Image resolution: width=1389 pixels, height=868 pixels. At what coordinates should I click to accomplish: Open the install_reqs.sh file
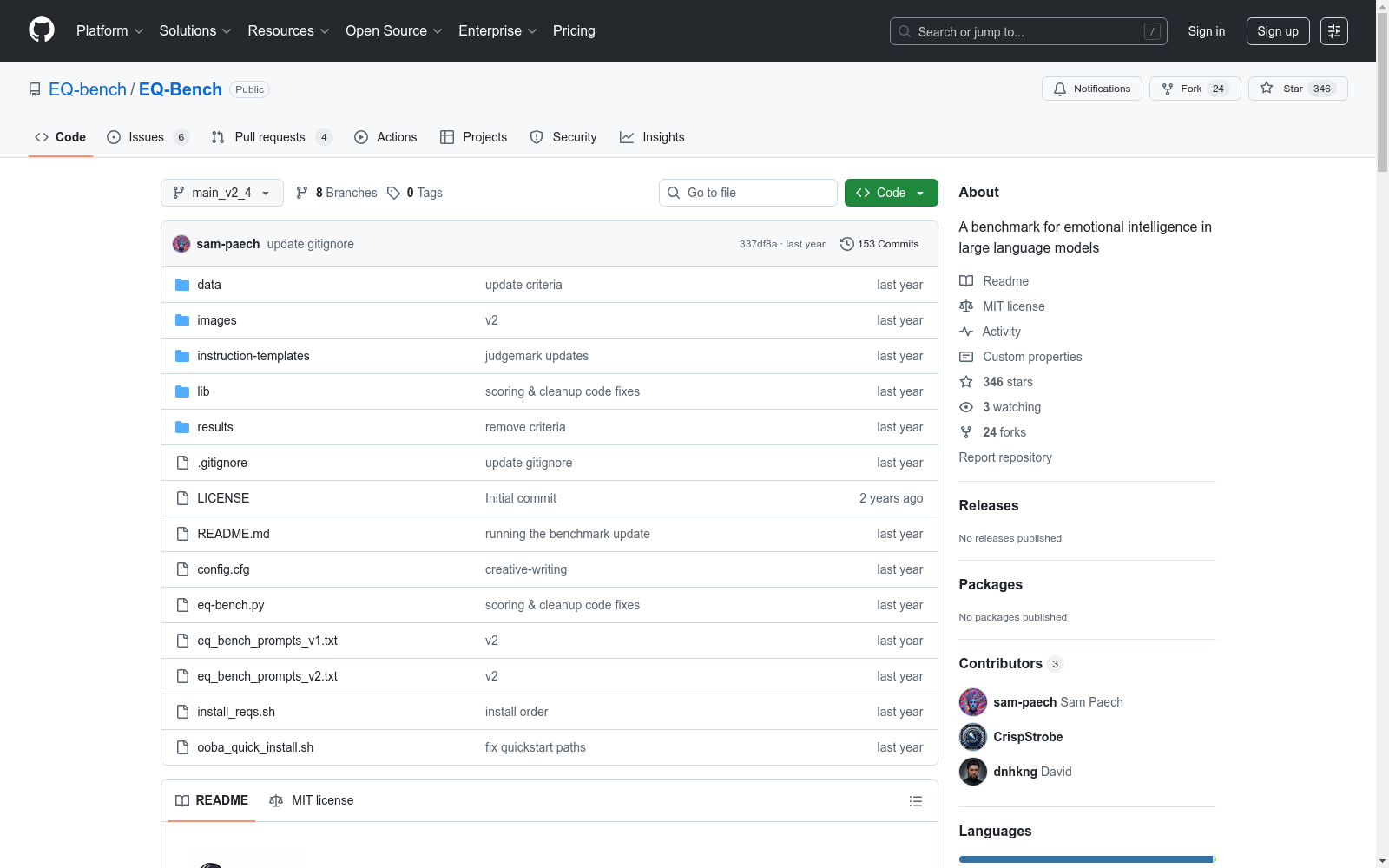point(236,712)
